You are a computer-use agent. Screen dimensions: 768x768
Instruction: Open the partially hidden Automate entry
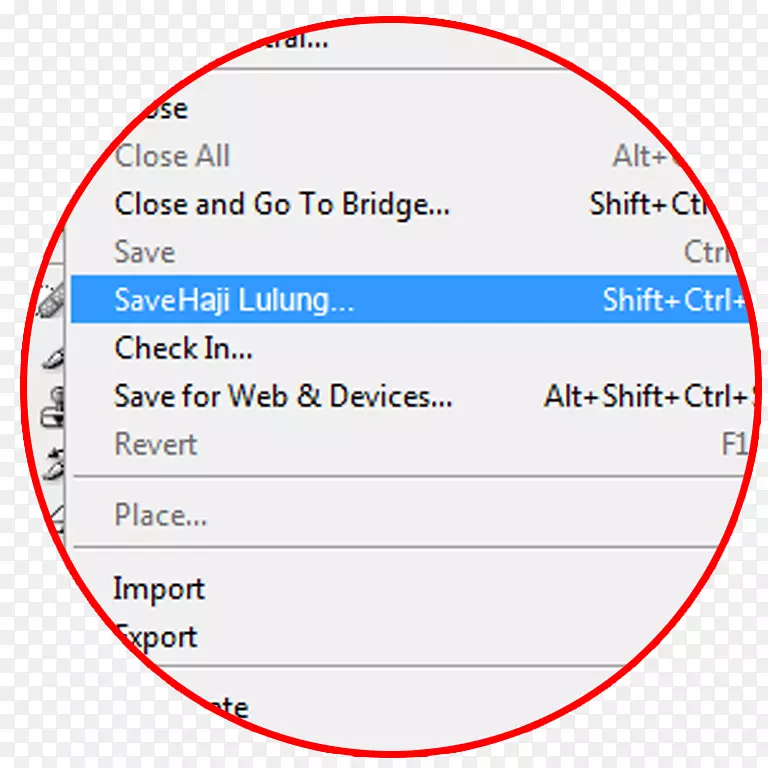223,708
